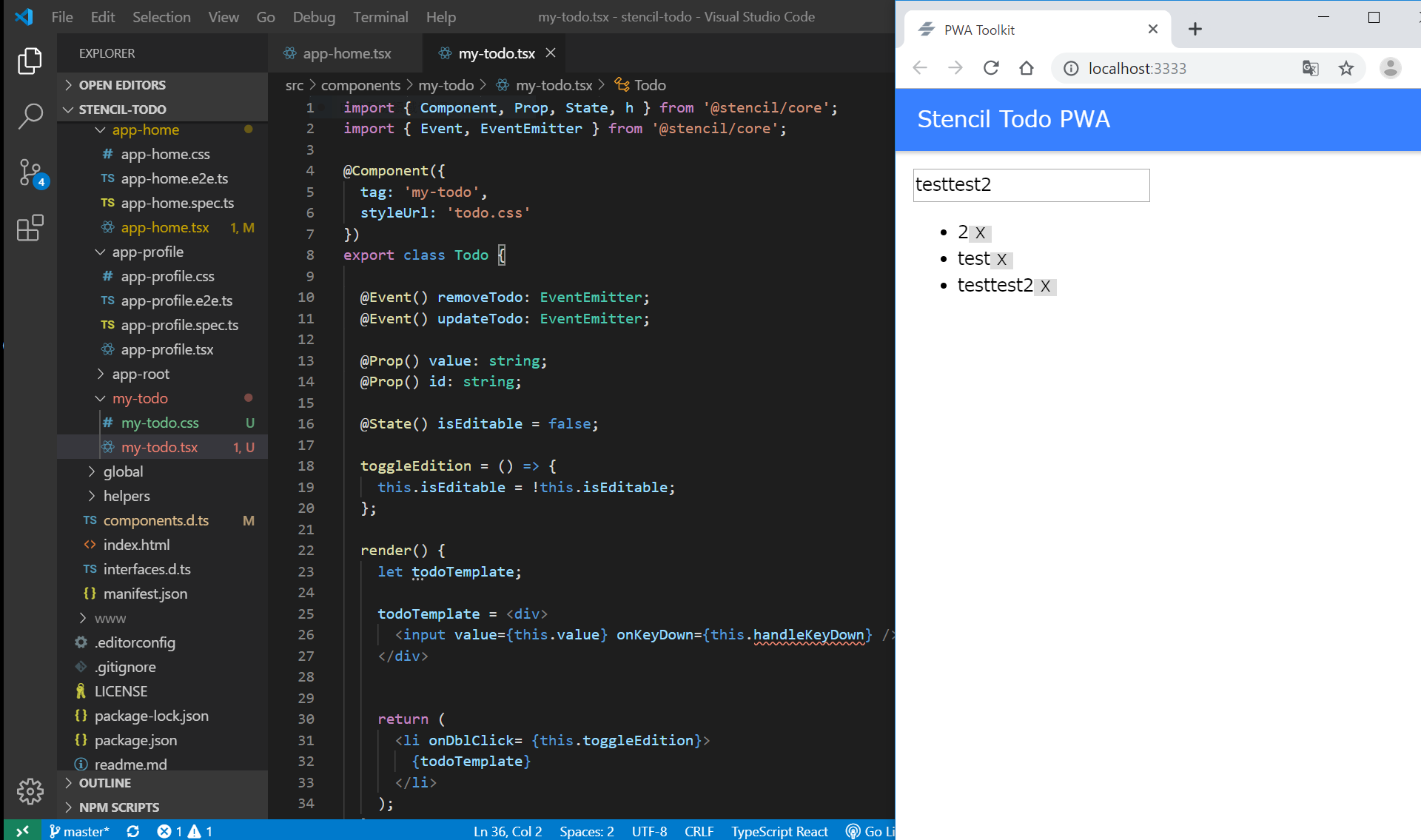Viewport: 1421px width, 840px height.
Task: Collapse the my-todo folder
Action: 140,398
